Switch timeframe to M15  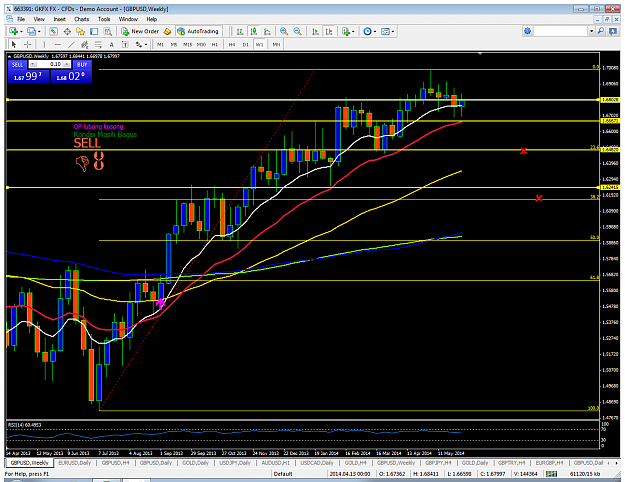tap(187, 45)
